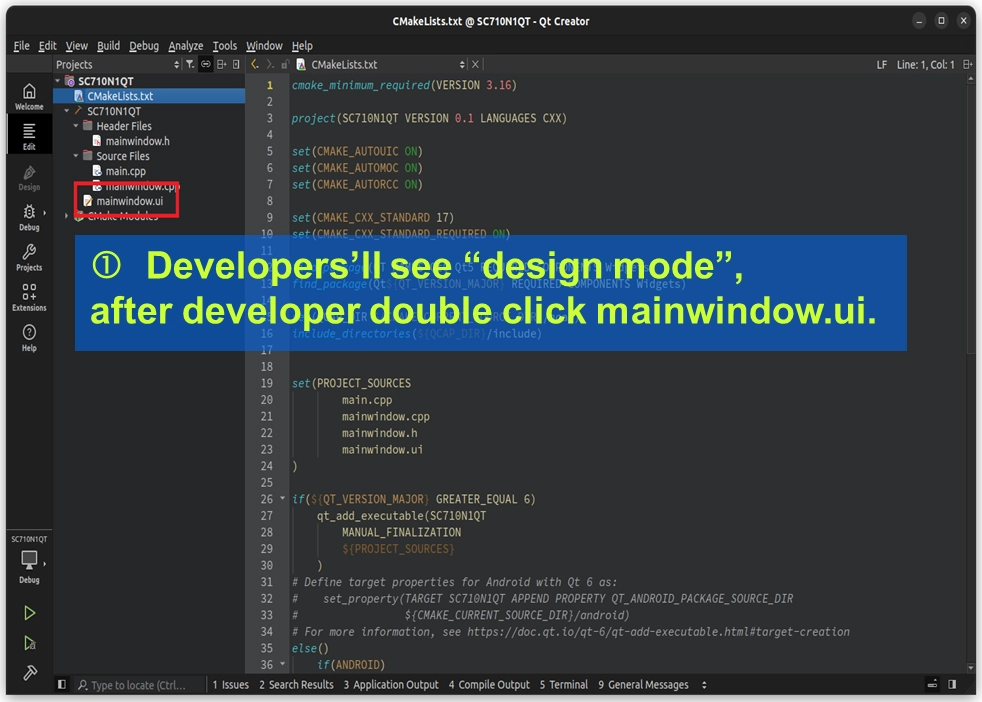Show the 5 Terminal pane
The height and width of the screenshot is (702, 982).
564,684
